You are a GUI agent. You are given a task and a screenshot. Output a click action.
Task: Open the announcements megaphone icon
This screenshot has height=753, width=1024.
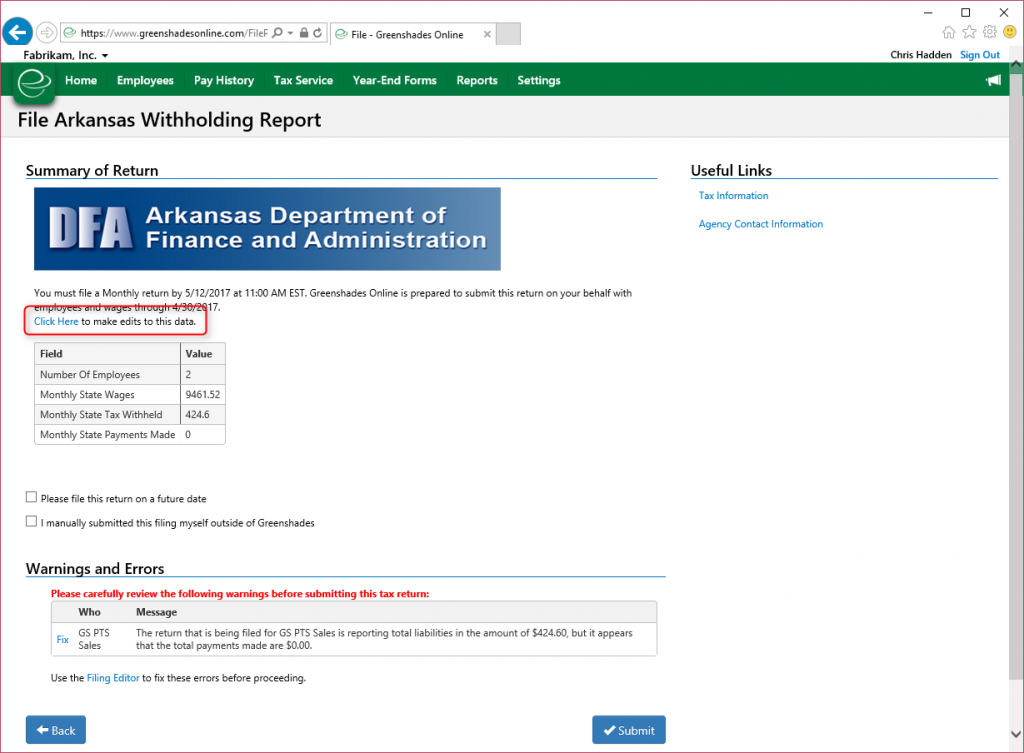993,80
